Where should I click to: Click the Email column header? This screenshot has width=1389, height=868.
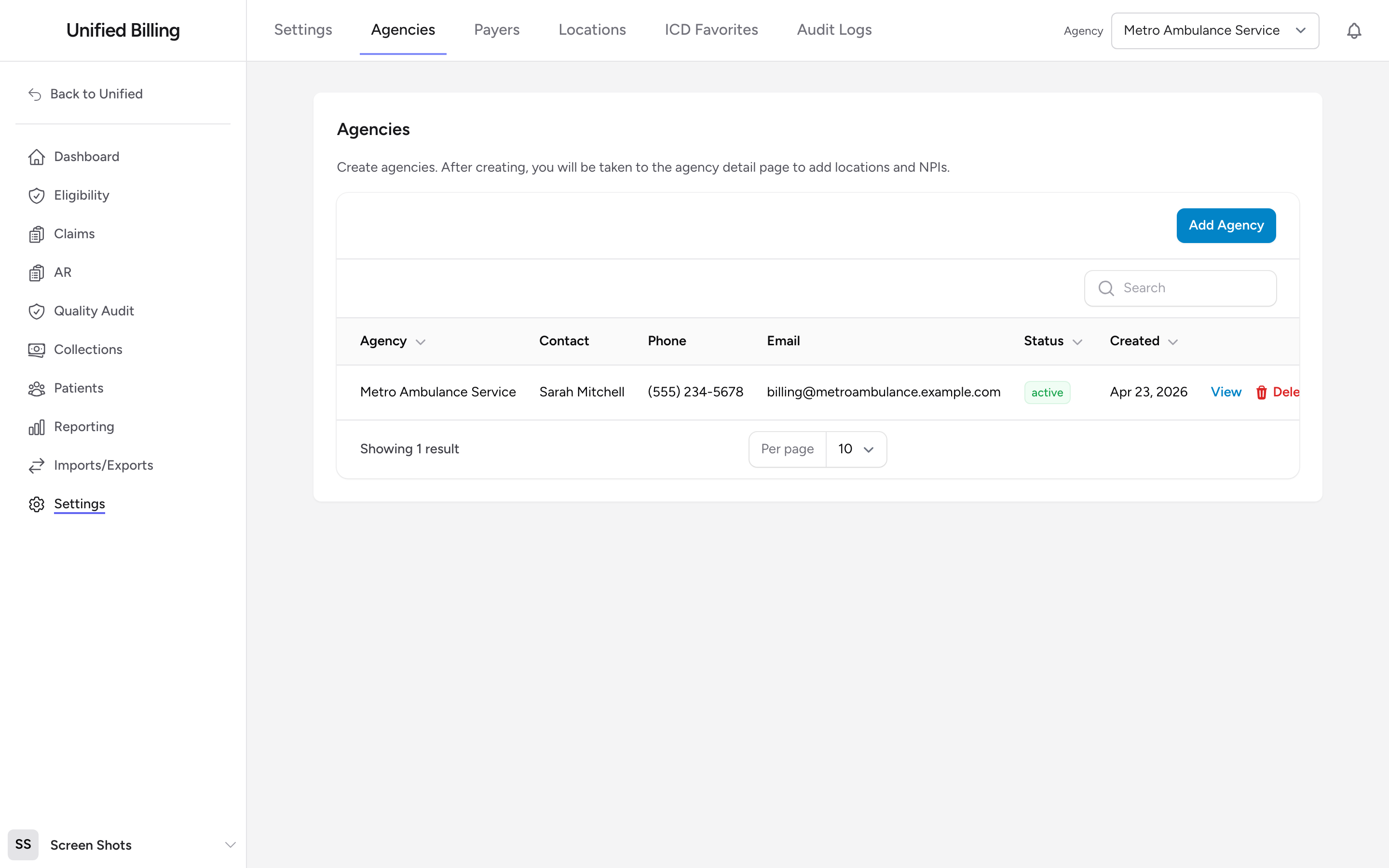pos(783,341)
